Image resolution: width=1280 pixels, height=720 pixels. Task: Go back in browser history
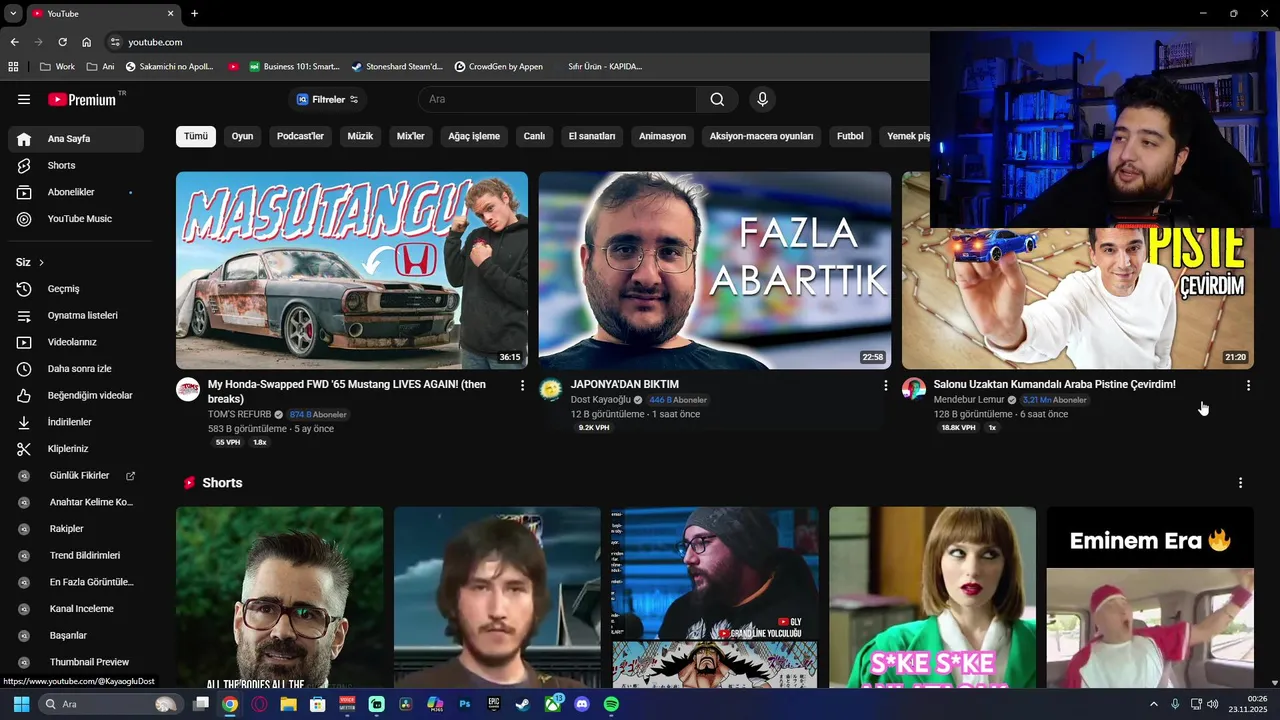[14, 42]
